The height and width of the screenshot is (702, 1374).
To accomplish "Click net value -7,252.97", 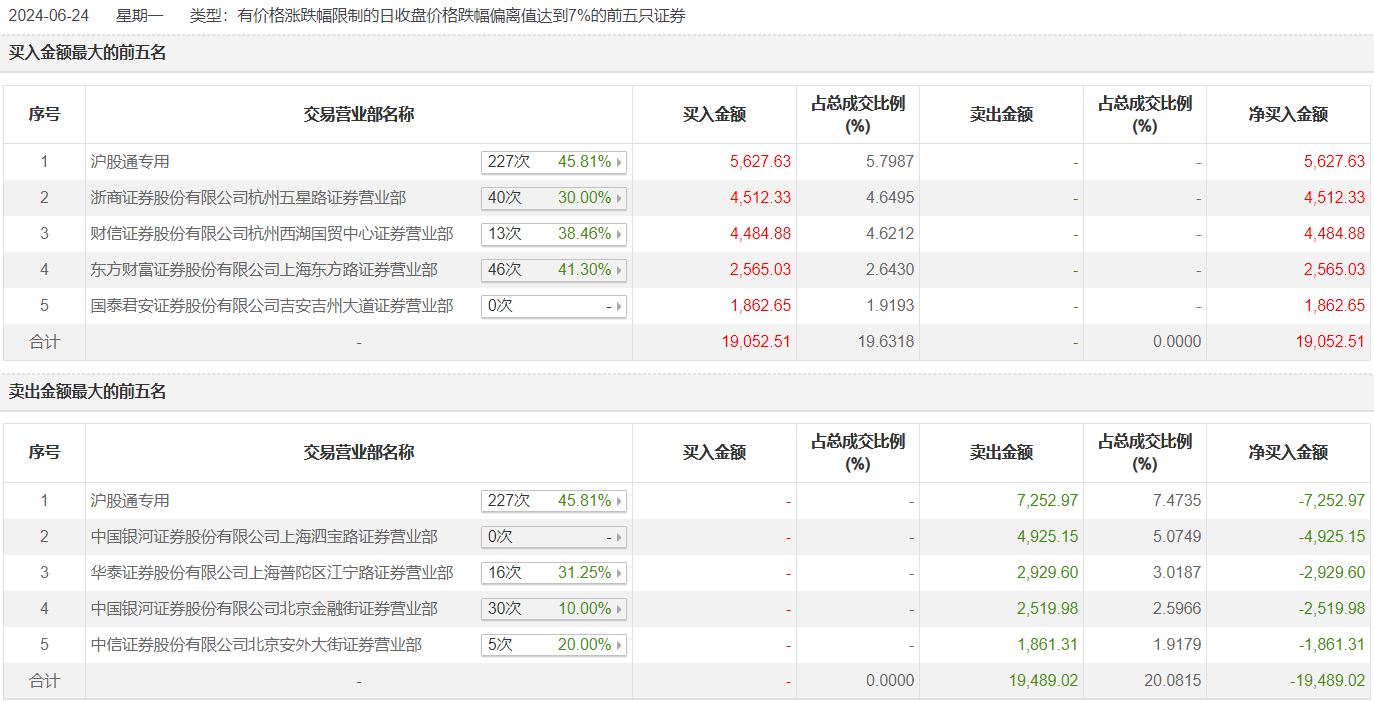I will pos(1331,501).
